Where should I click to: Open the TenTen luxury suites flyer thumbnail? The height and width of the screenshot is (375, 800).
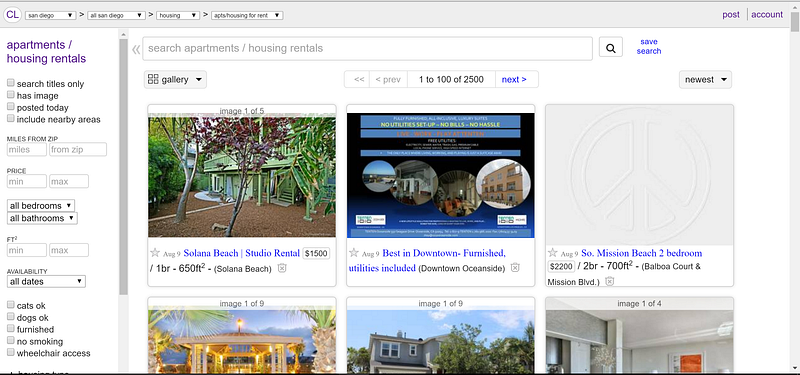click(x=441, y=175)
